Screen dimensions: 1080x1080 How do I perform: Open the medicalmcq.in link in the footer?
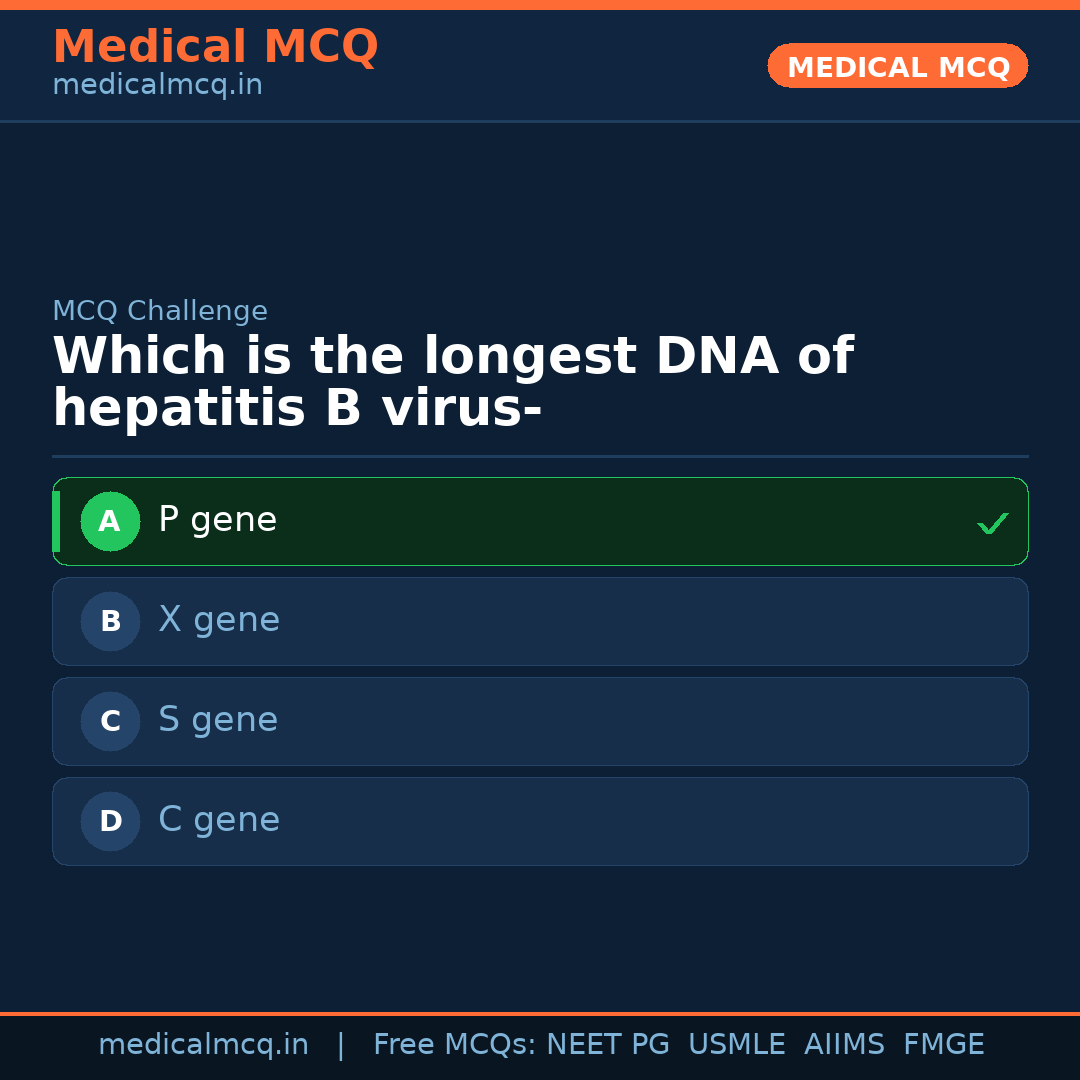(x=203, y=1045)
